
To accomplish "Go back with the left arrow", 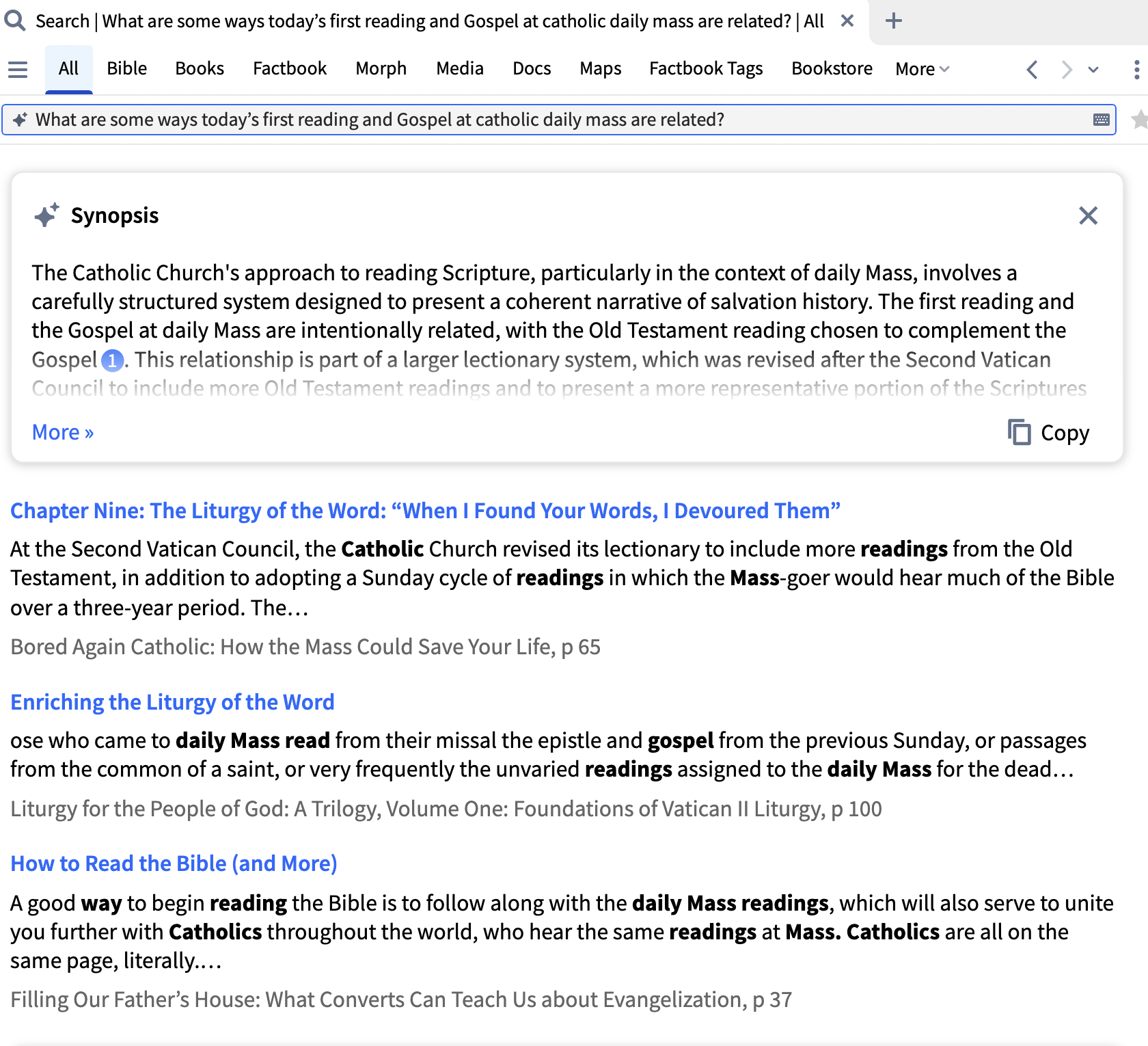I will coord(1033,69).
